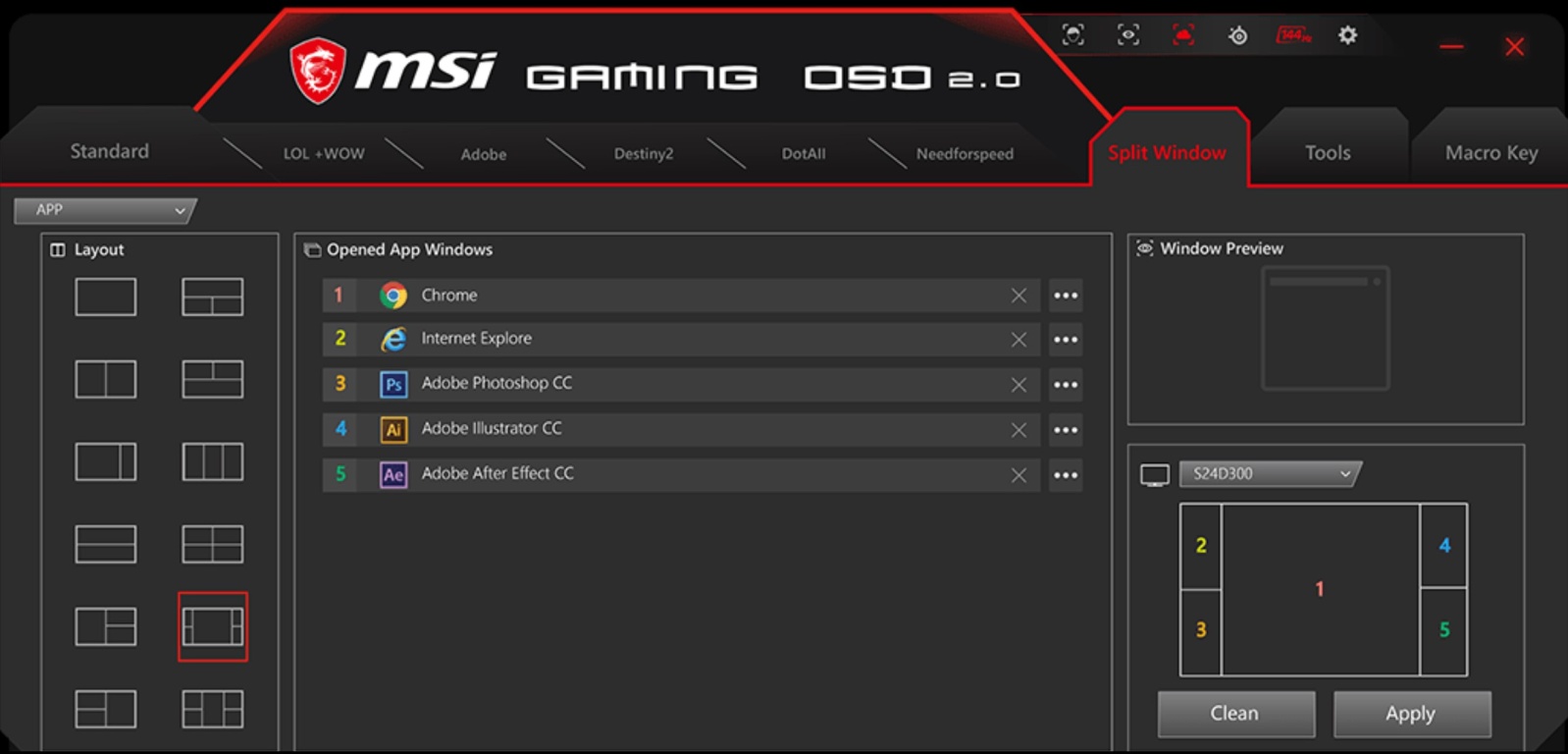1568x754 pixels.
Task: Open more options for the Internet Explore row
Action: click(1066, 340)
